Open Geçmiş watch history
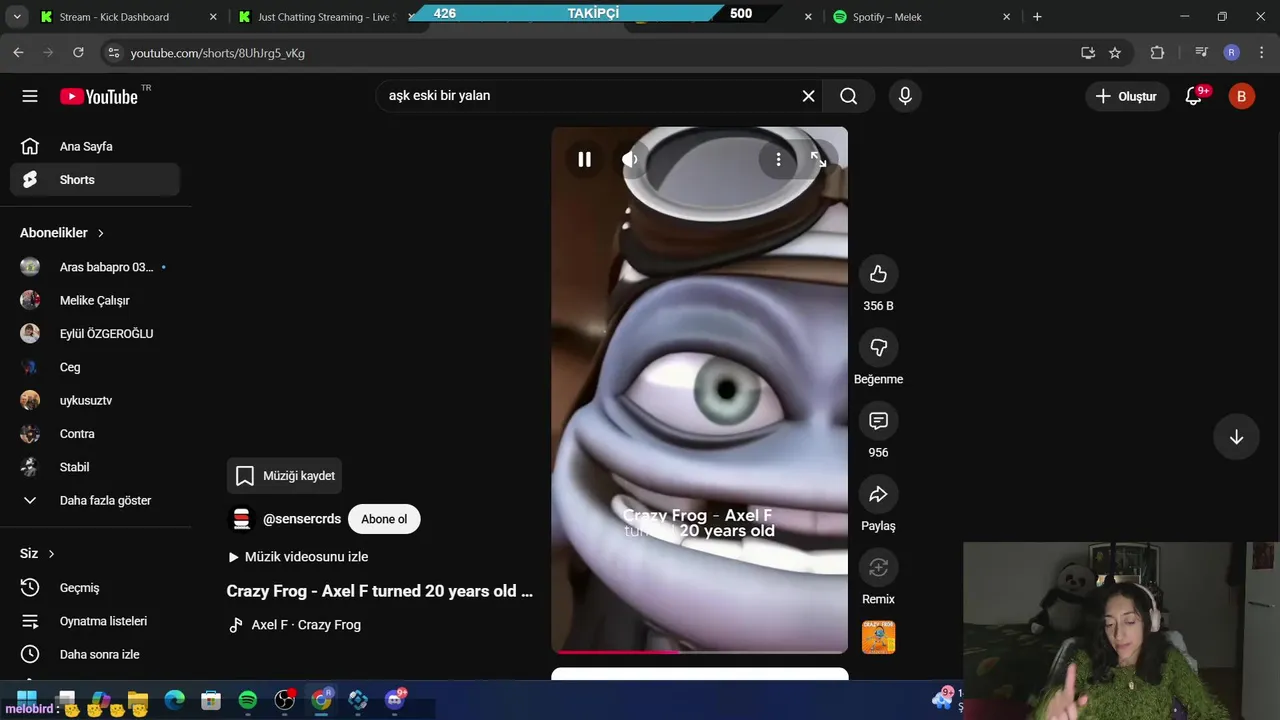 tap(95, 588)
